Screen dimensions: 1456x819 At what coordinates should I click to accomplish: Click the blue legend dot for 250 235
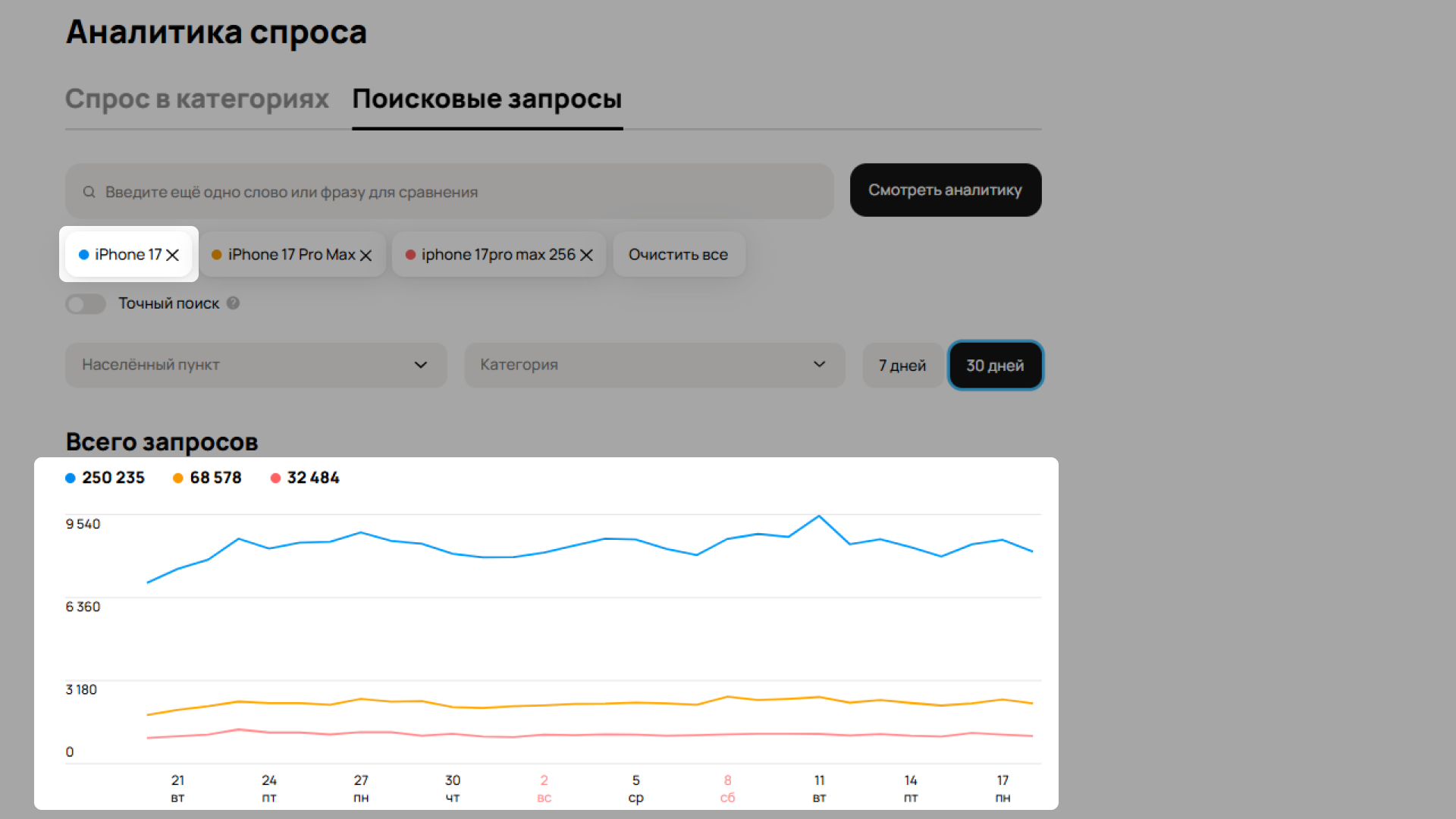71,478
